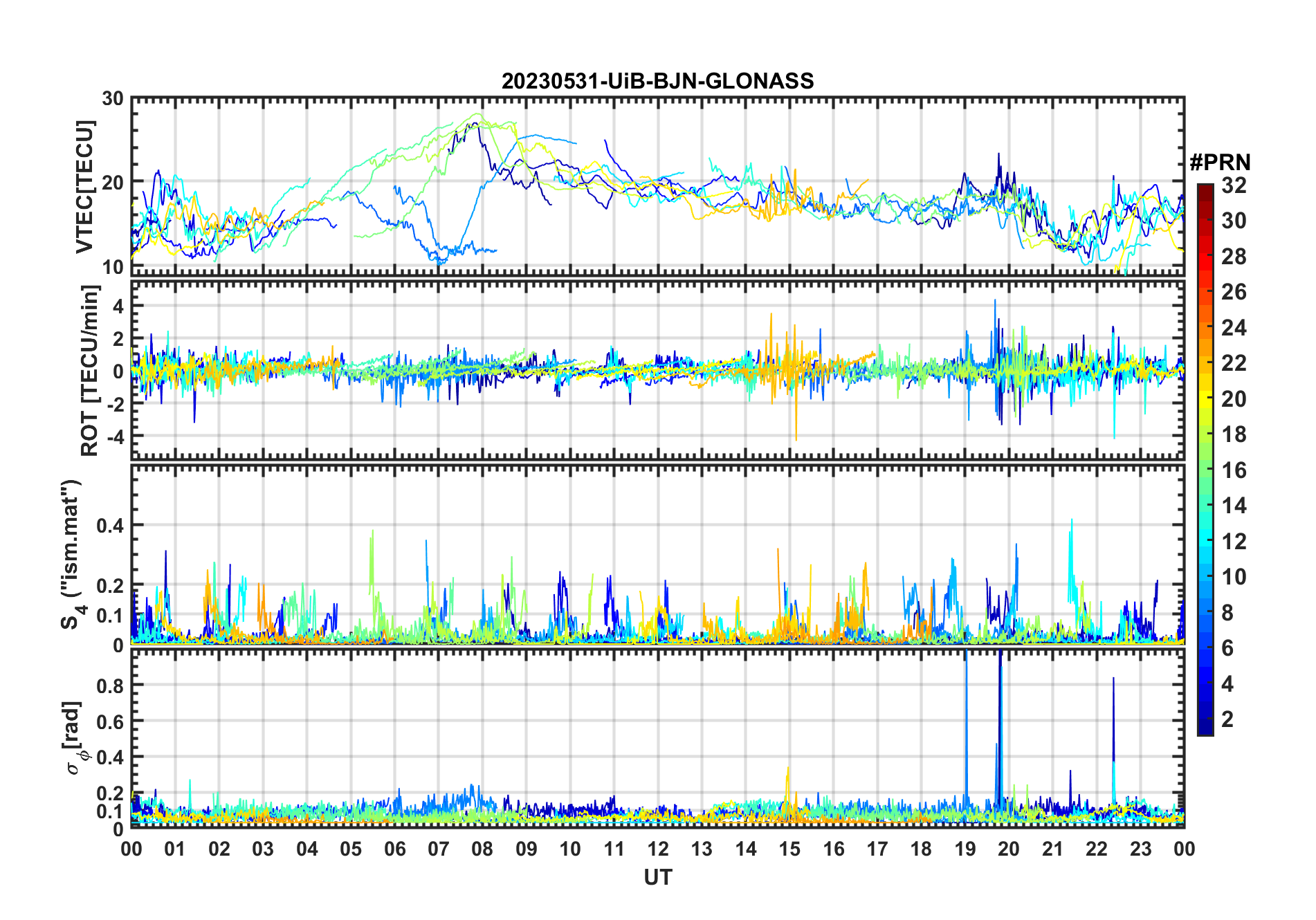Click the colorbar tick label 32
The height and width of the screenshot is (920, 1316).
coord(1234,185)
